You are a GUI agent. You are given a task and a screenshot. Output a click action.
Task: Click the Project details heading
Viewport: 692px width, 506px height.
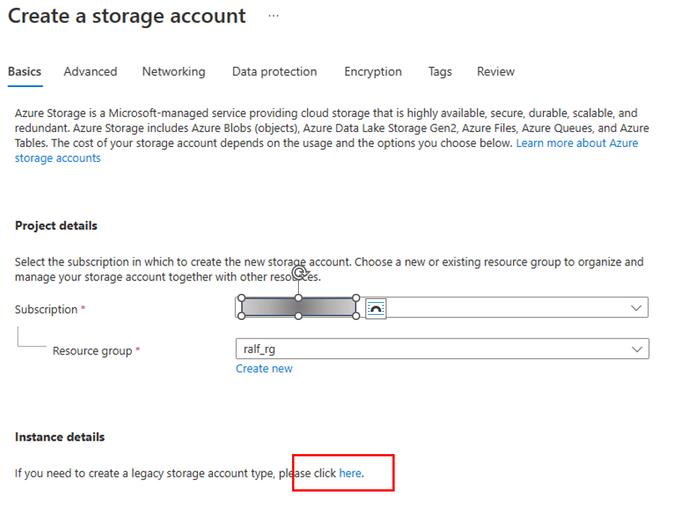[x=56, y=226]
